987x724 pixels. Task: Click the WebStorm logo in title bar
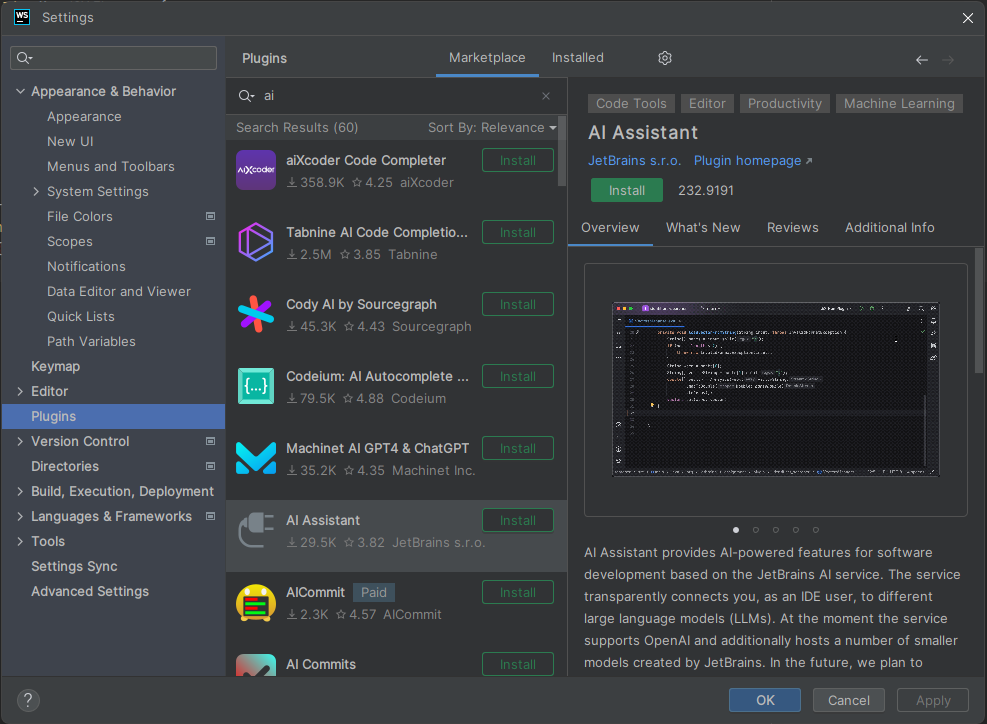(x=22, y=17)
